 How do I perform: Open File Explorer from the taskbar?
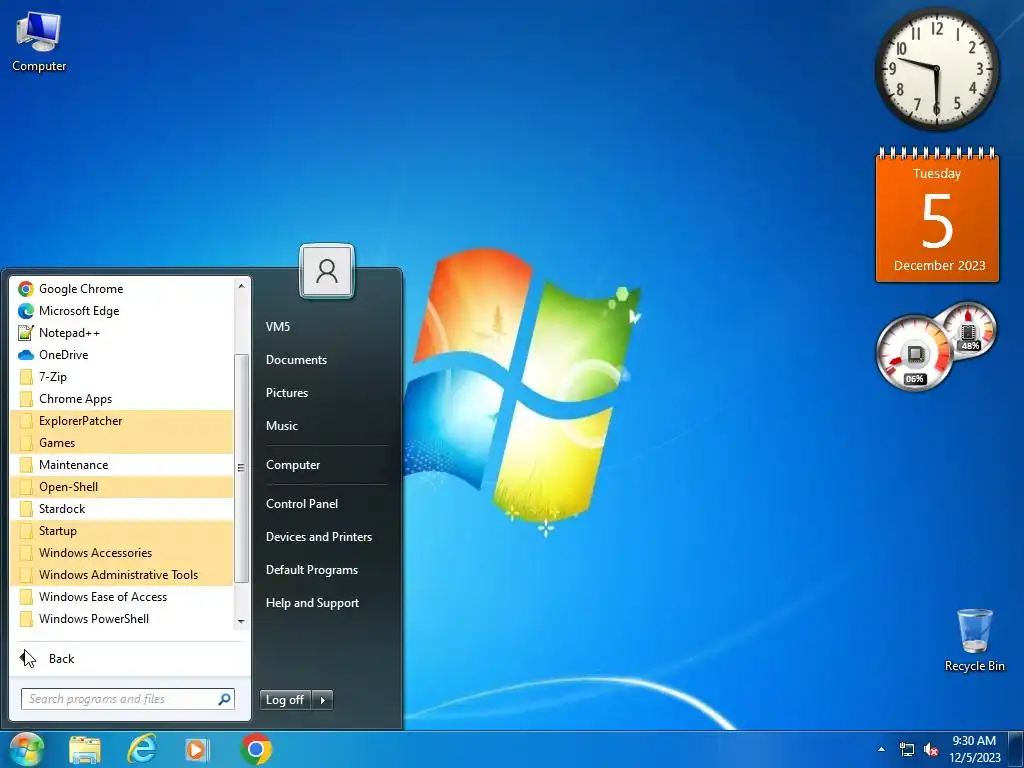pos(85,750)
